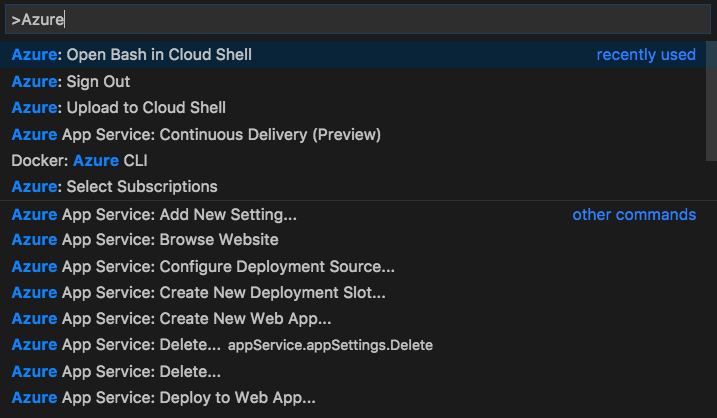This screenshot has width=717, height=418.
Task: Run 'Azure App Service: Add New Setting...'
Action: click(154, 214)
